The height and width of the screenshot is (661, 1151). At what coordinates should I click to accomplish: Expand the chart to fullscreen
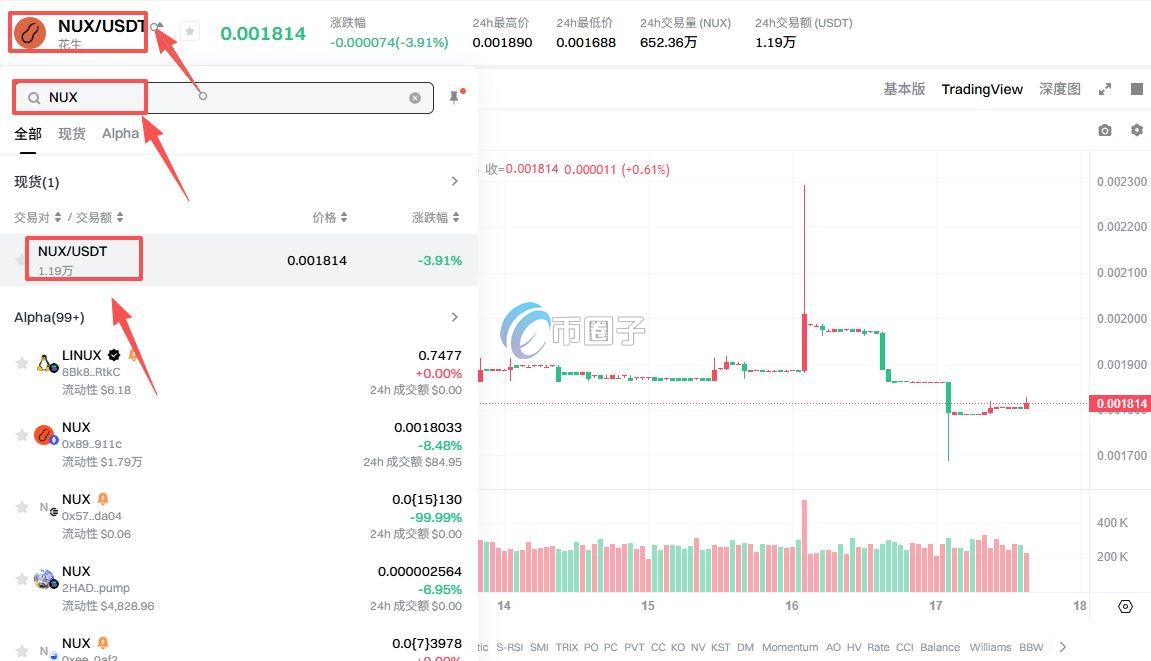pos(1105,89)
